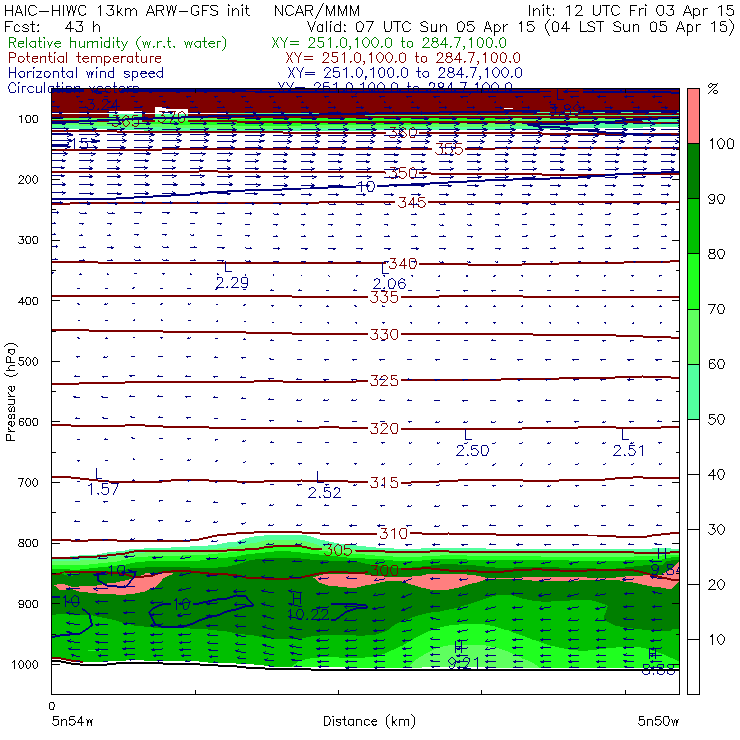Screen dimensions: 740x740
Task: Click the '1000' pressure axis tick label
Action: (x=25, y=665)
